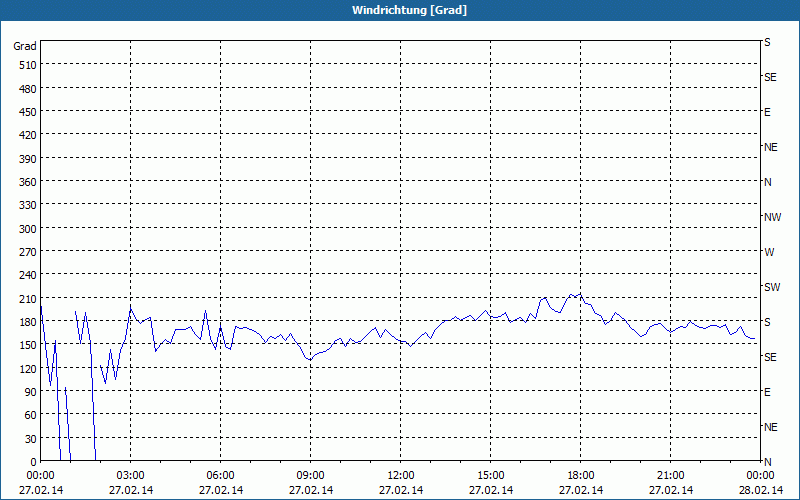The height and width of the screenshot is (500, 800).
Task: Select the 510 degree y-axis label
Action: (x=25, y=65)
